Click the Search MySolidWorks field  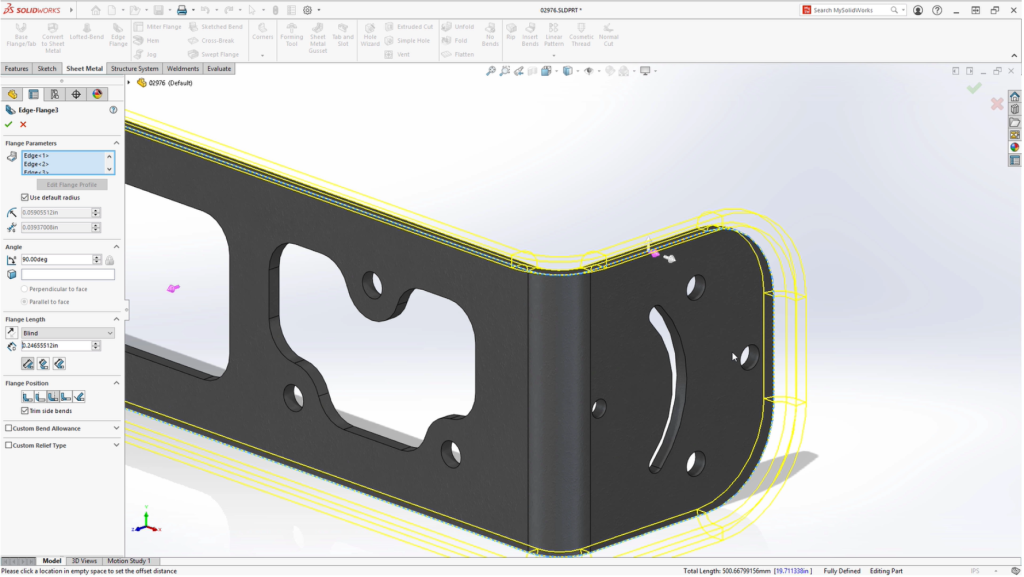[850, 10]
